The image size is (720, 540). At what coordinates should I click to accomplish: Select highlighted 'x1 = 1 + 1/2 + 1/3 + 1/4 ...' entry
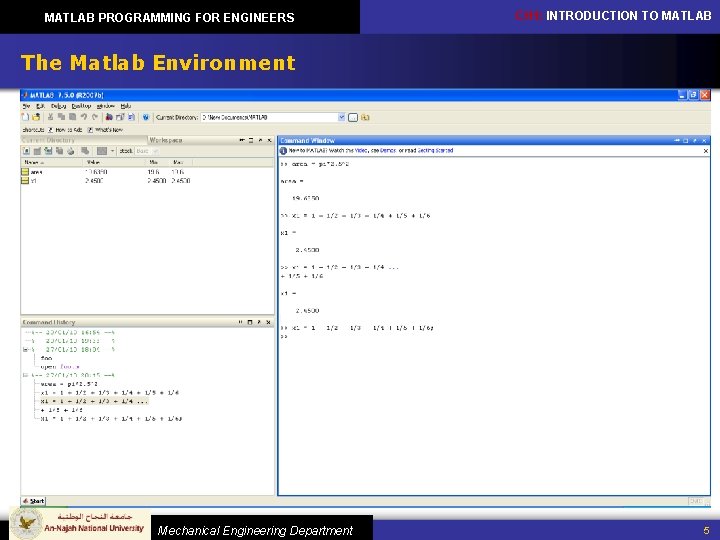point(94,401)
